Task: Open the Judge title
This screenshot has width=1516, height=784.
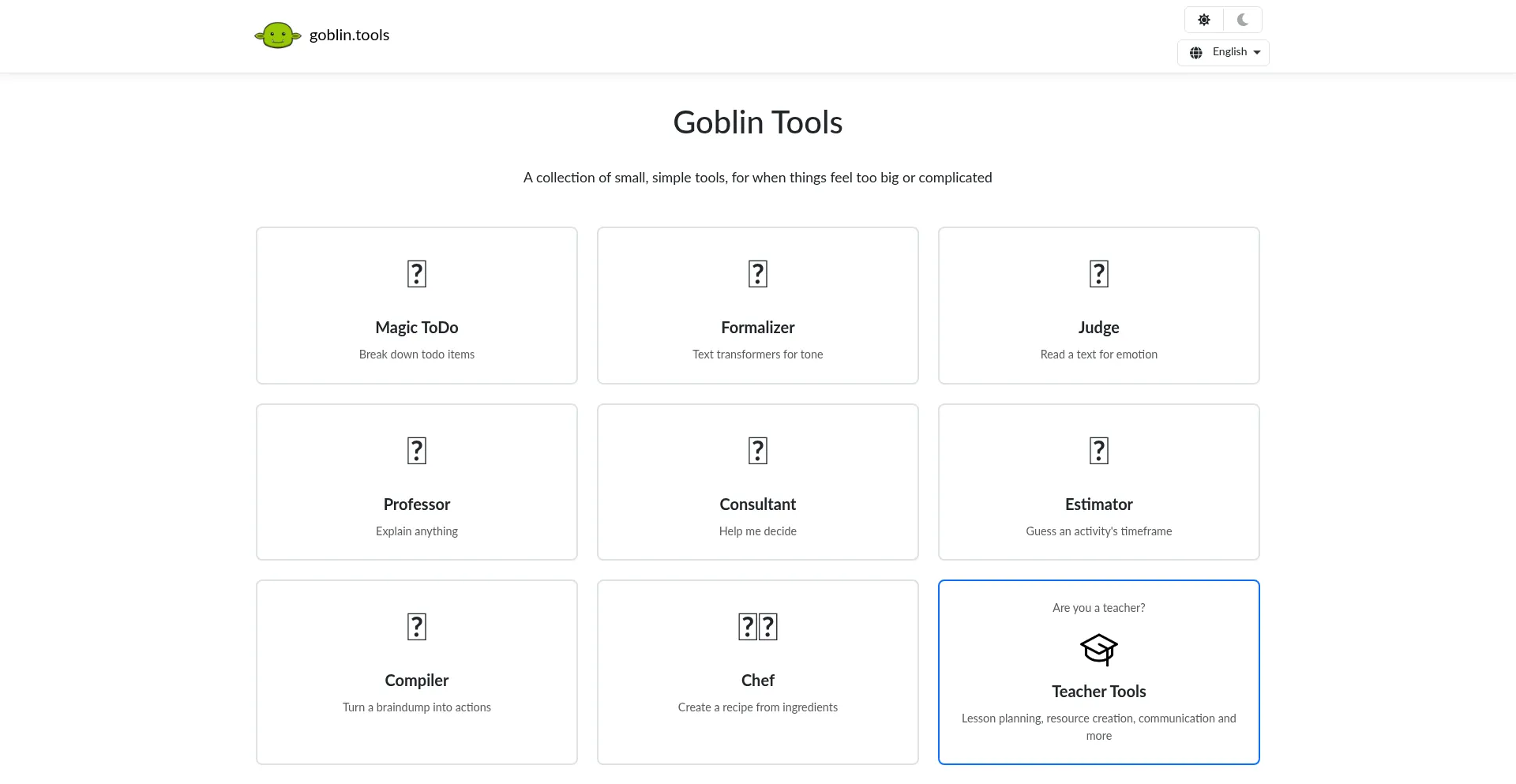Action: [1099, 328]
